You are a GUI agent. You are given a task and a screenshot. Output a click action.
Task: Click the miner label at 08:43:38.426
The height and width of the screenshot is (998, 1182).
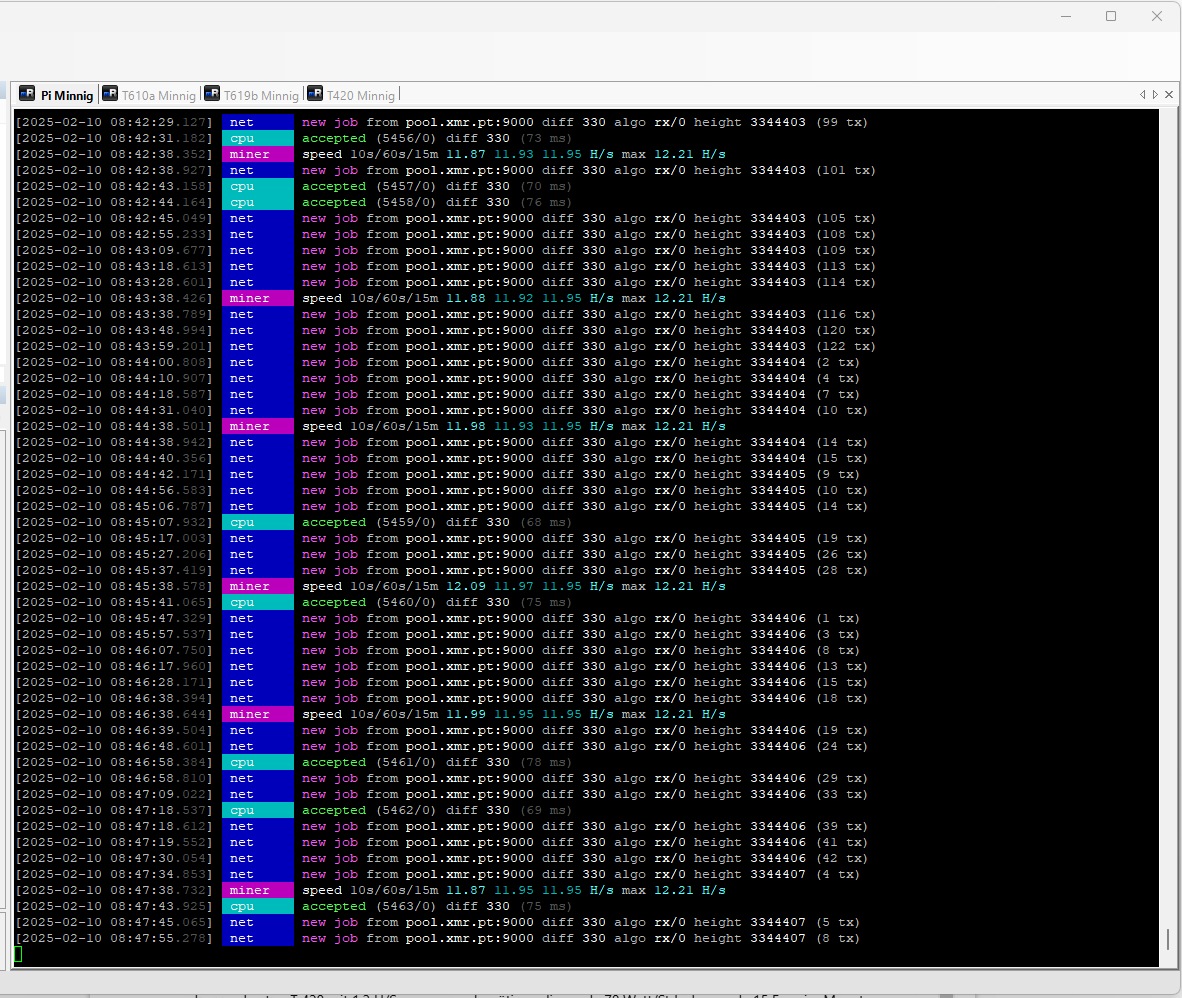257,298
